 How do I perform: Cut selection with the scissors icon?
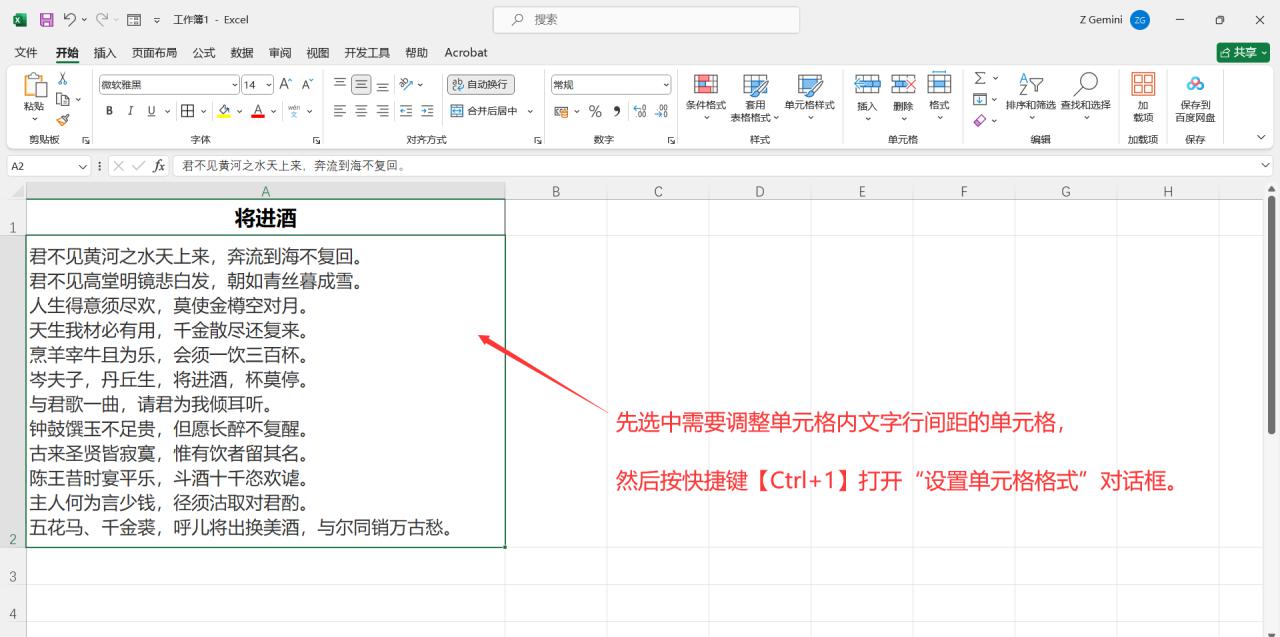pyautogui.click(x=62, y=78)
